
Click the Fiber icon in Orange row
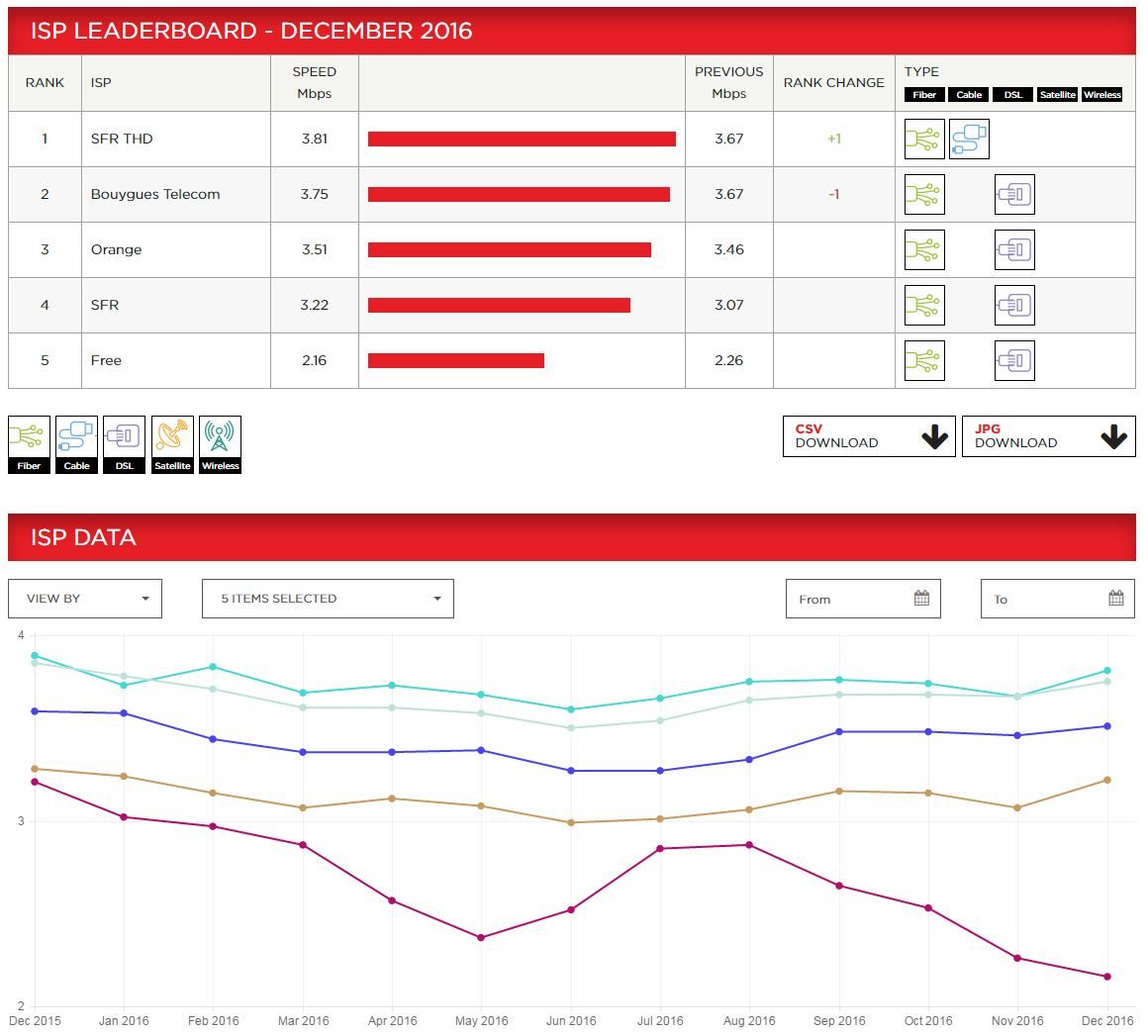point(924,249)
